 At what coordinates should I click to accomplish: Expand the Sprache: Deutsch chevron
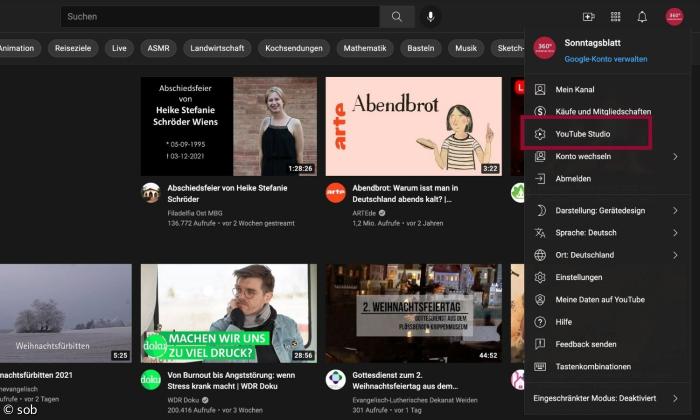(675, 233)
